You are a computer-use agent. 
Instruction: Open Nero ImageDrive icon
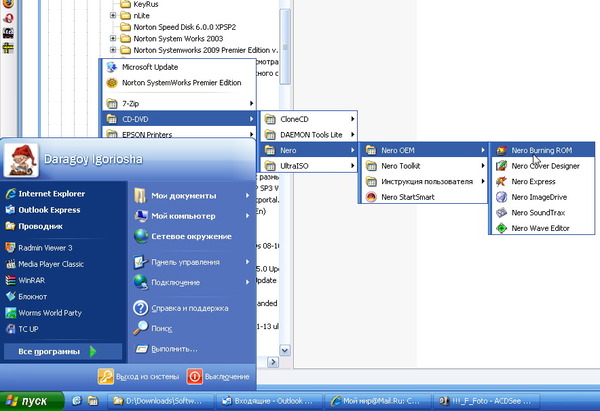501,197
